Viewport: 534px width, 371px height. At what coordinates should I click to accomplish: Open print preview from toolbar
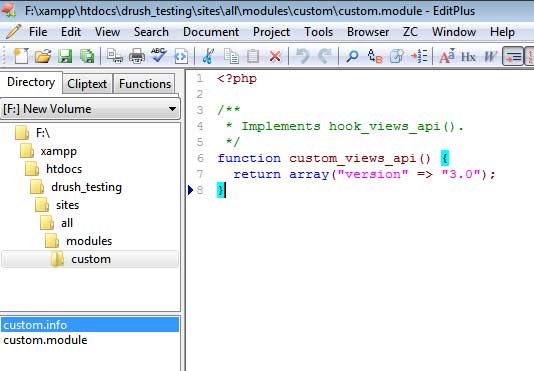[114, 56]
